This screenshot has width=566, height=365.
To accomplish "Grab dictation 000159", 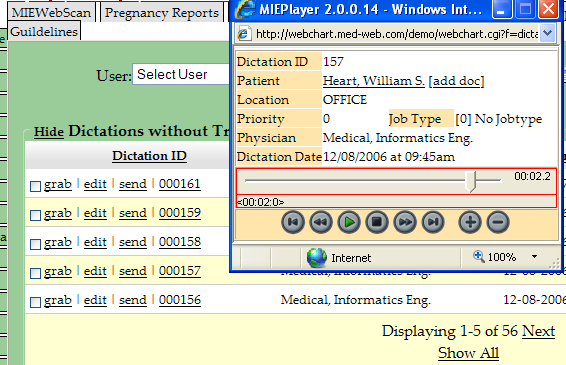I will pyautogui.click(x=58, y=213).
